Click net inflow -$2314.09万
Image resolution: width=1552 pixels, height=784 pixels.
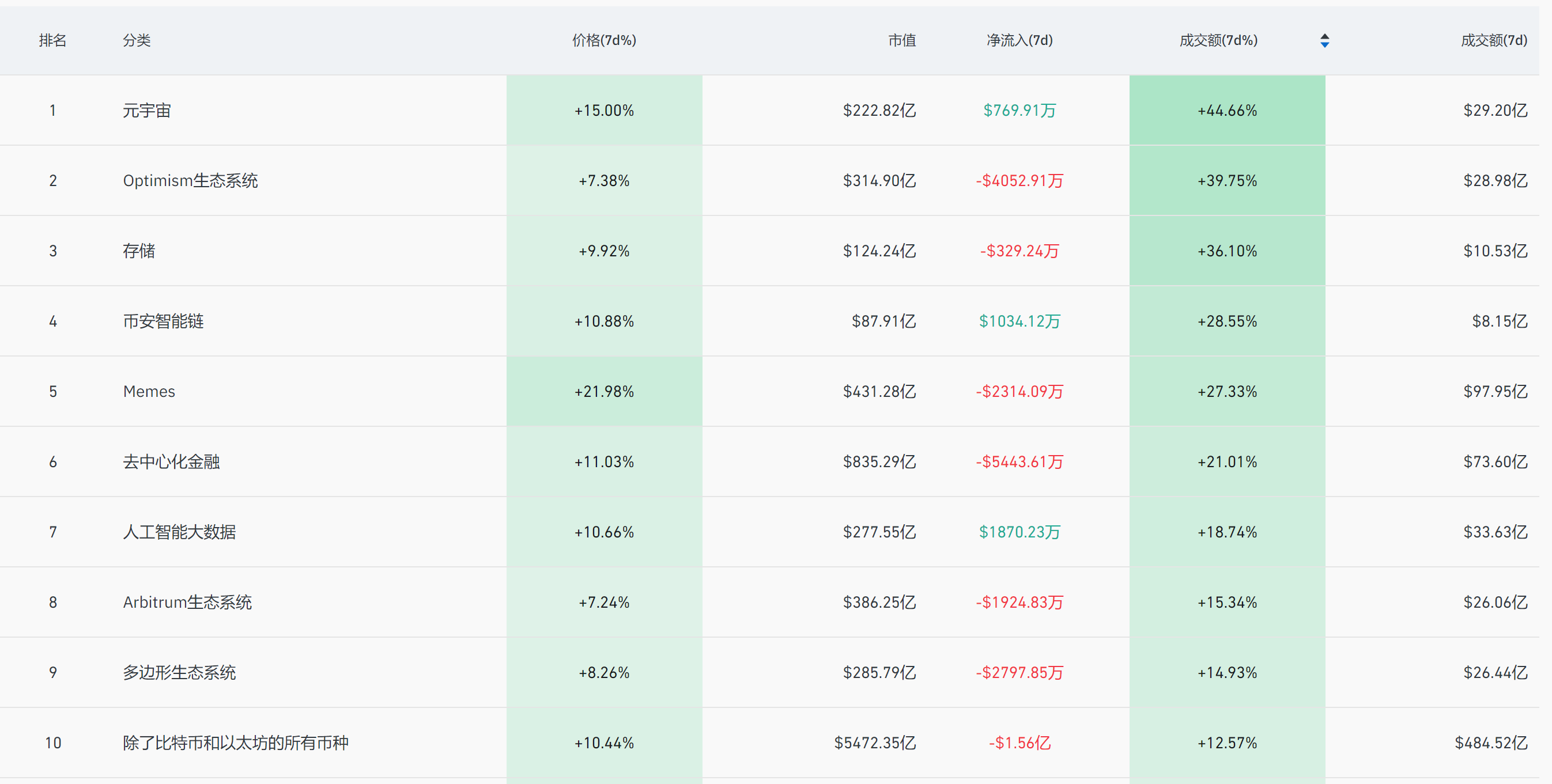[1019, 391]
